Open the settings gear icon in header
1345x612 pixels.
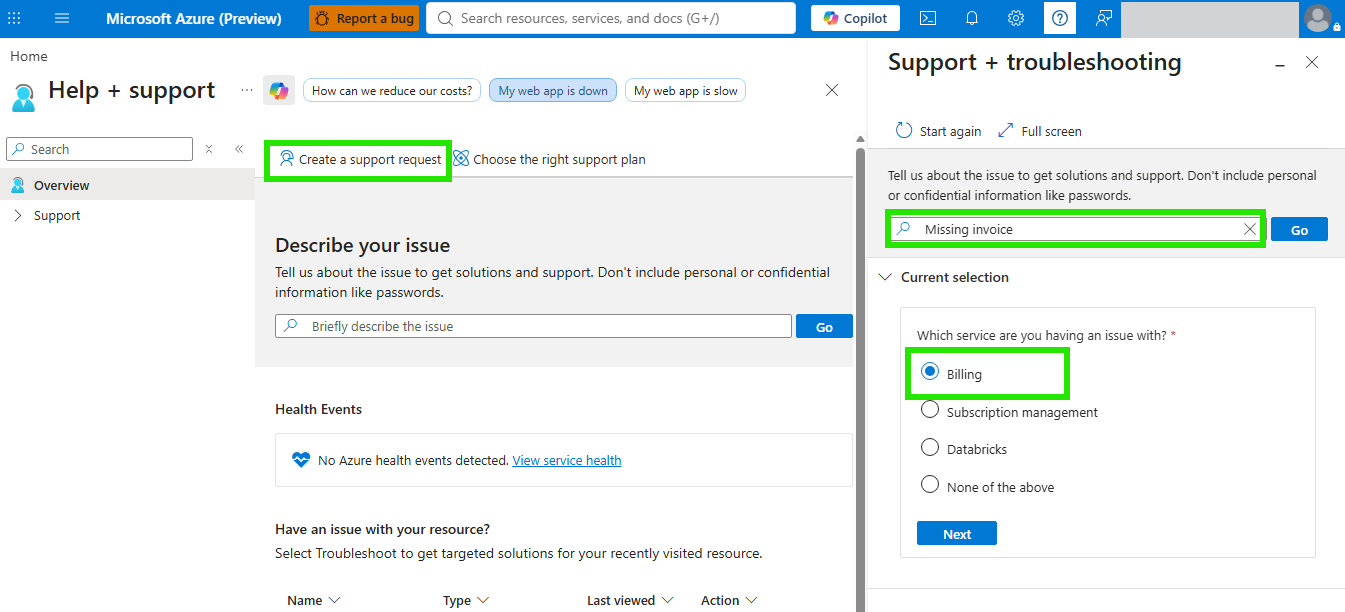(x=1016, y=18)
